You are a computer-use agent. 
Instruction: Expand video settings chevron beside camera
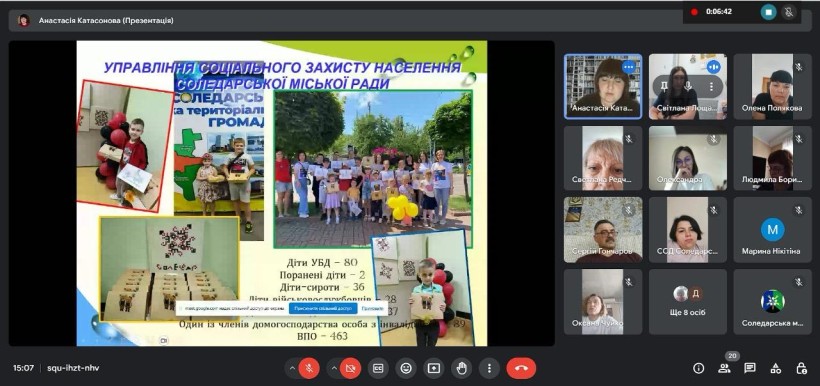pyautogui.click(x=334, y=368)
